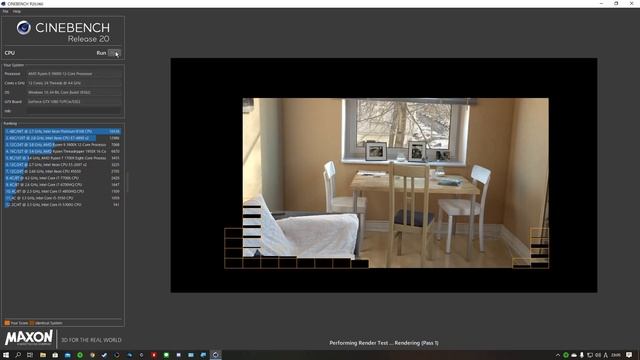640x360 pixels.
Task: Select the Ryzen Threadripper 1950X ranking row
Action: (x=63, y=151)
